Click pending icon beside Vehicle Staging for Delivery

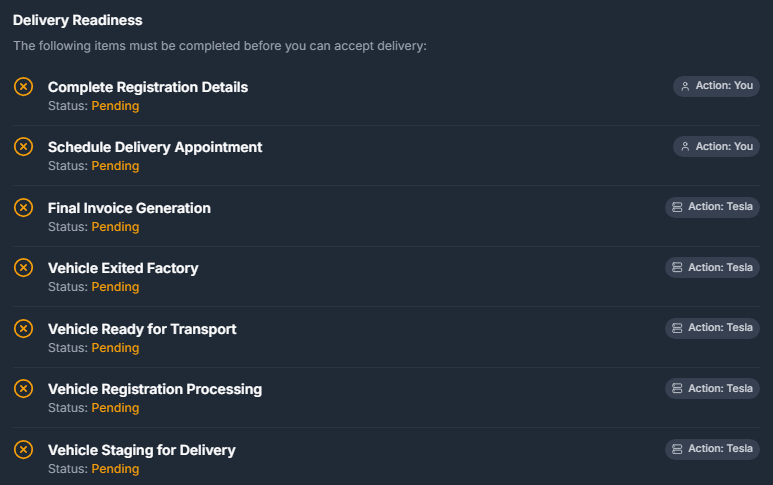click(23, 449)
